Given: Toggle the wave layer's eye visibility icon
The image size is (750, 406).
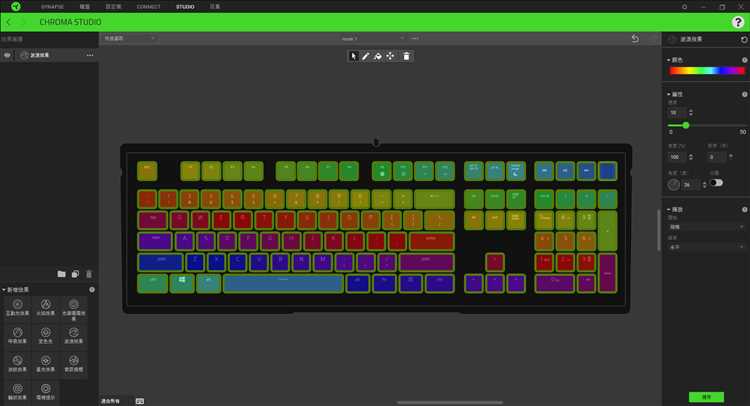Looking at the screenshot, I should pos(7,55).
